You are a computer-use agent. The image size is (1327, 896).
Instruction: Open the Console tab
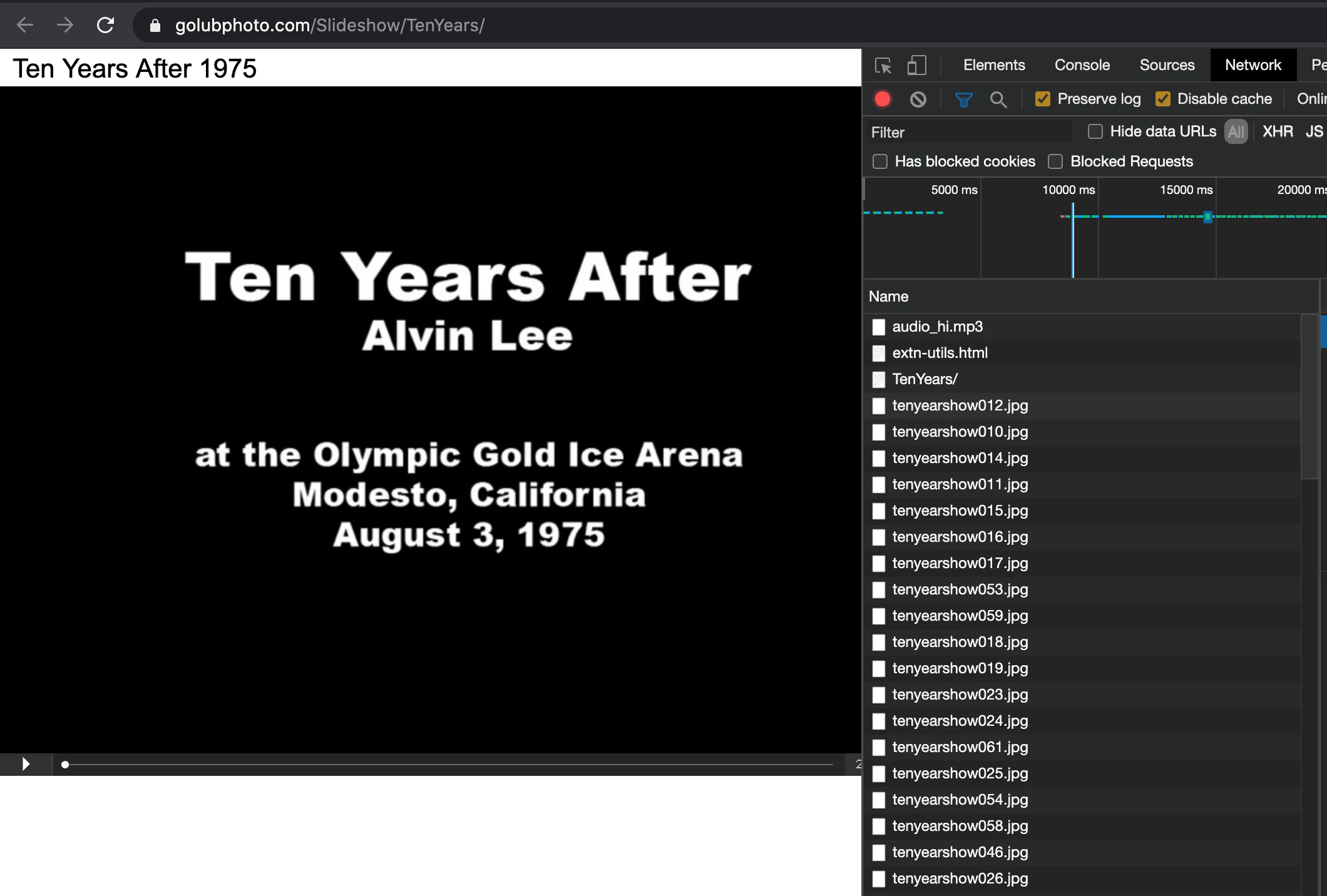click(x=1082, y=65)
